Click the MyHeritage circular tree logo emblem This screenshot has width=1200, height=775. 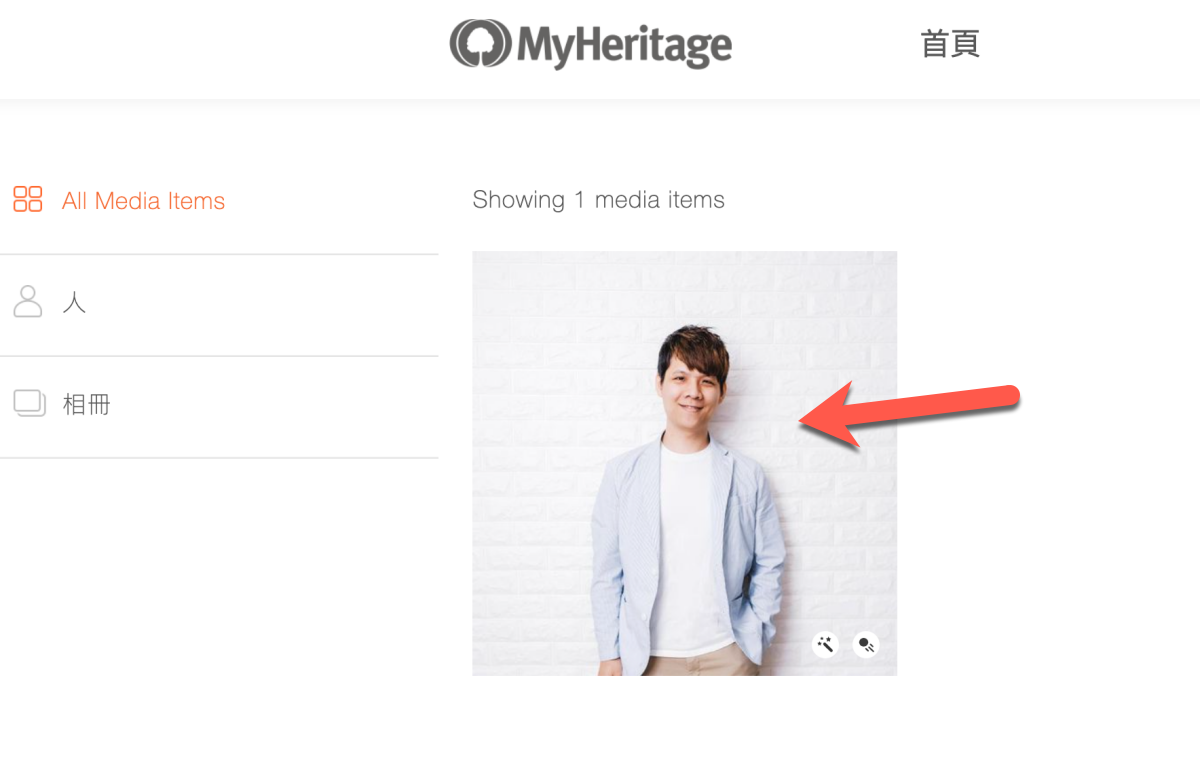[479, 44]
